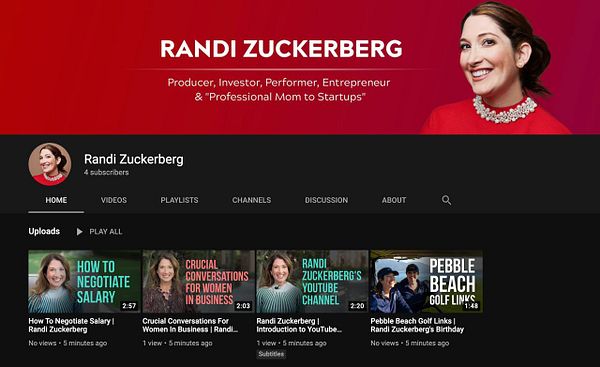Image resolution: width=600 pixels, height=367 pixels.
Task: Click the Play All triangle icon
Action: [79, 232]
